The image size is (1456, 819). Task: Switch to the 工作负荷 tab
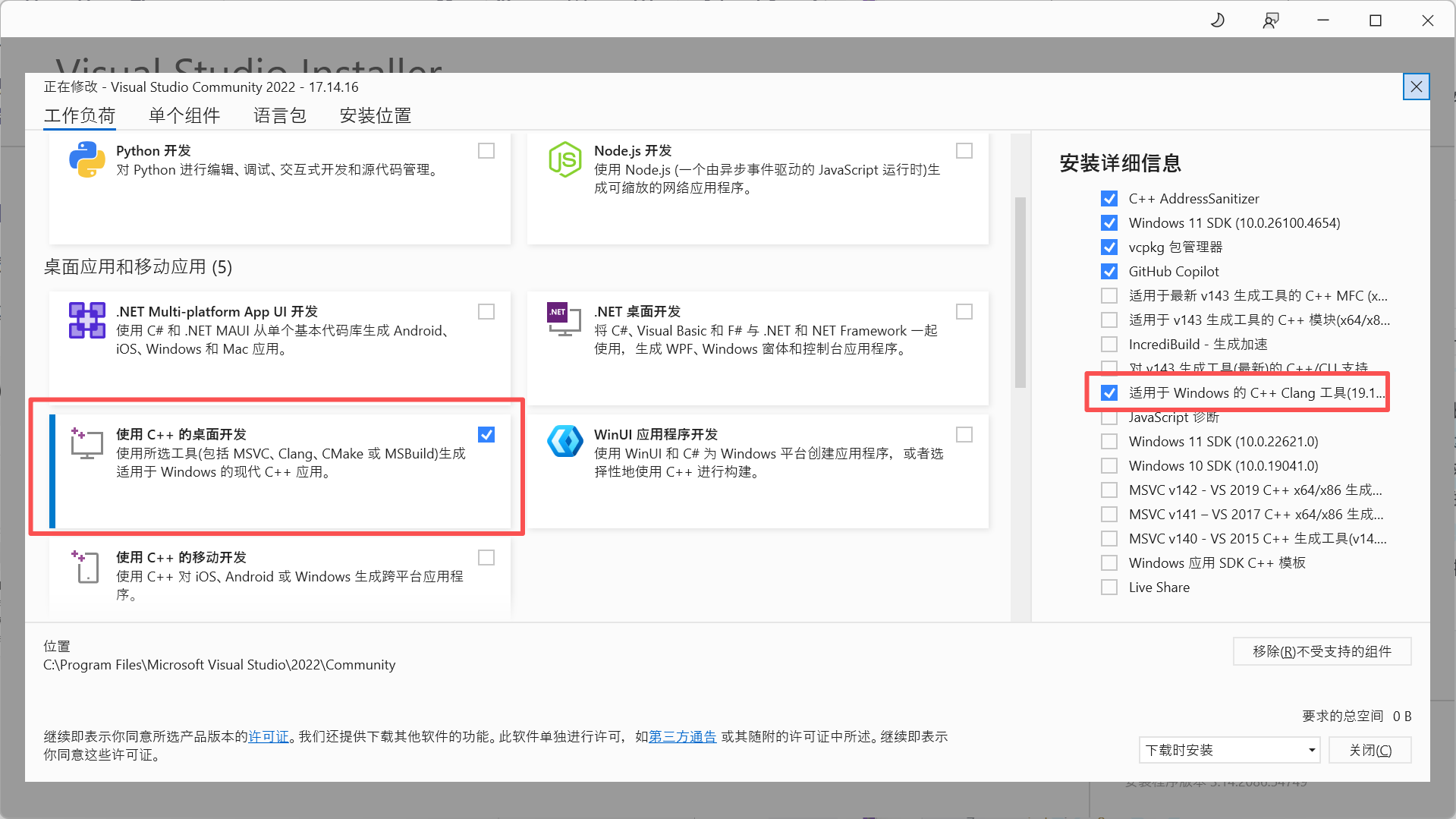point(80,115)
